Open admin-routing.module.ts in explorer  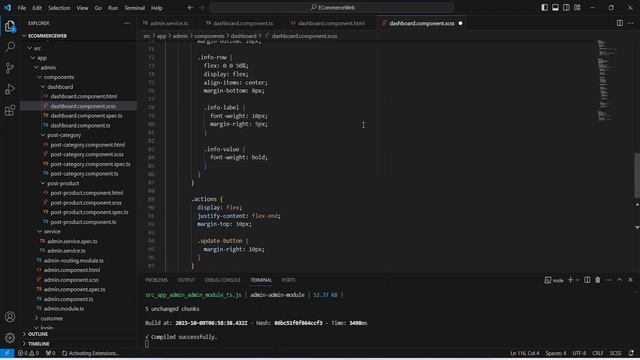pyautogui.click(x=73, y=260)
